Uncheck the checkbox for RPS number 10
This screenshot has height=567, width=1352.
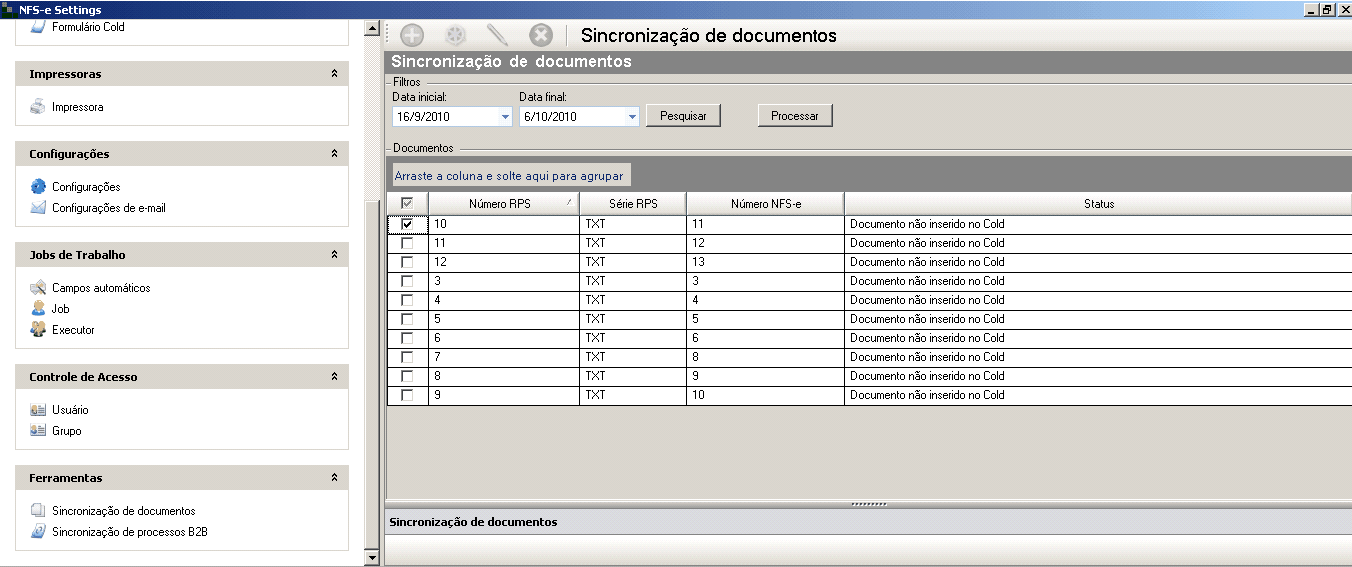coord(407,224)
